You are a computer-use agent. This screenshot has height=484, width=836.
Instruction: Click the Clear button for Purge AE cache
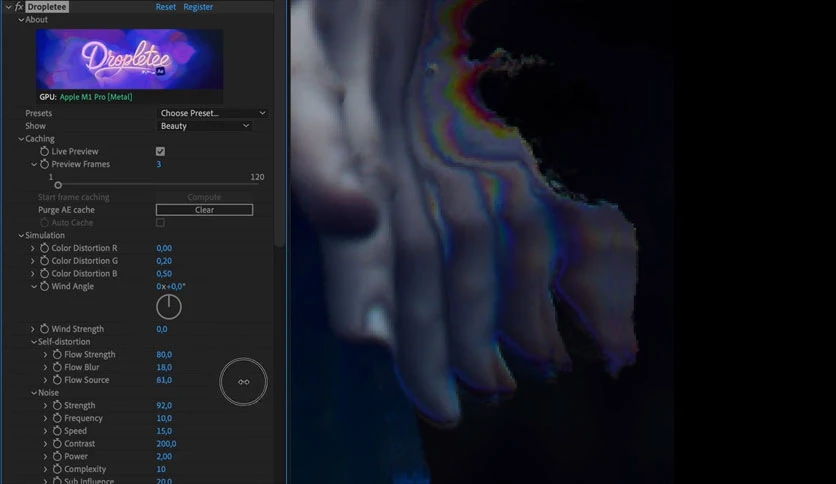click(204, 210)
